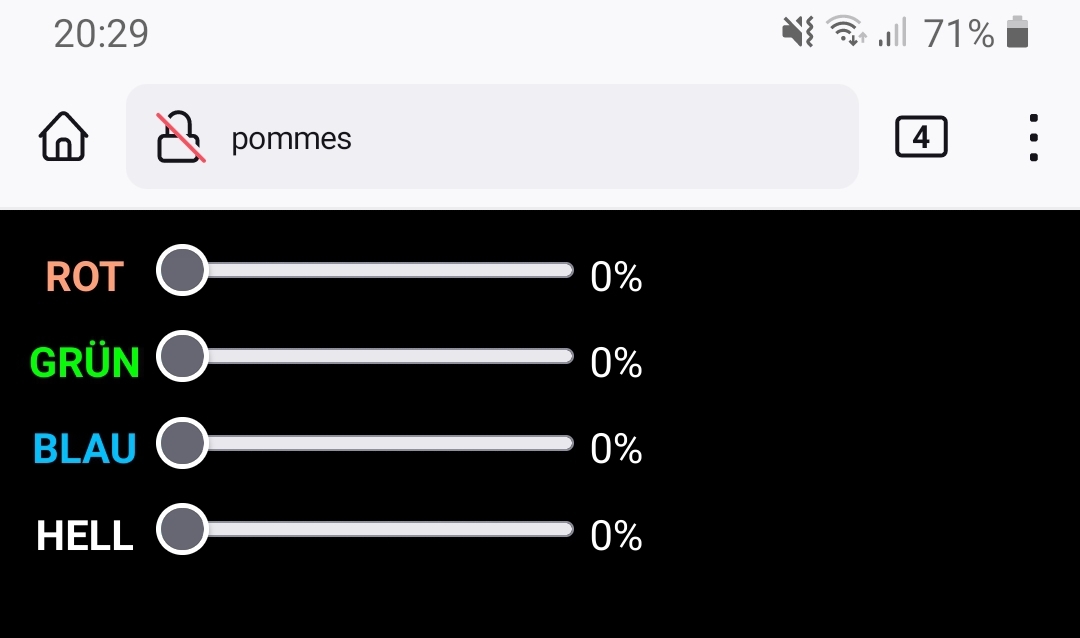Click the white HELL label
Viewport: 1080px width, 638px height.
(85, 537)
